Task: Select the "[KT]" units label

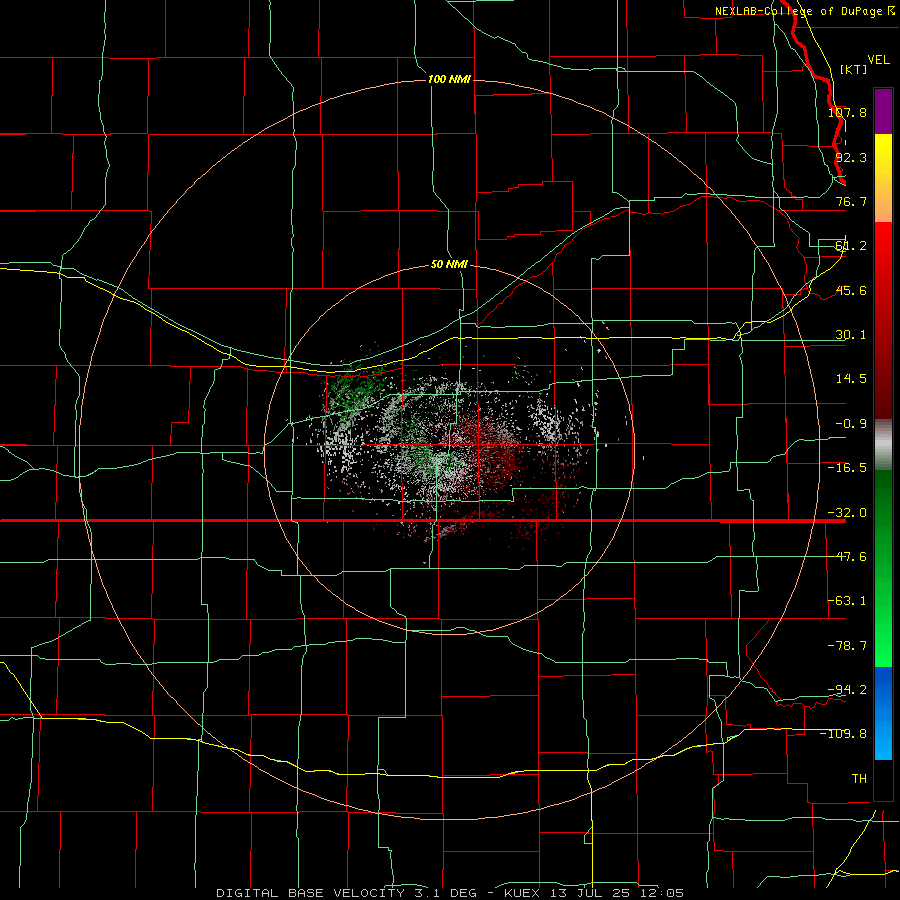Action: pos(854,69)
